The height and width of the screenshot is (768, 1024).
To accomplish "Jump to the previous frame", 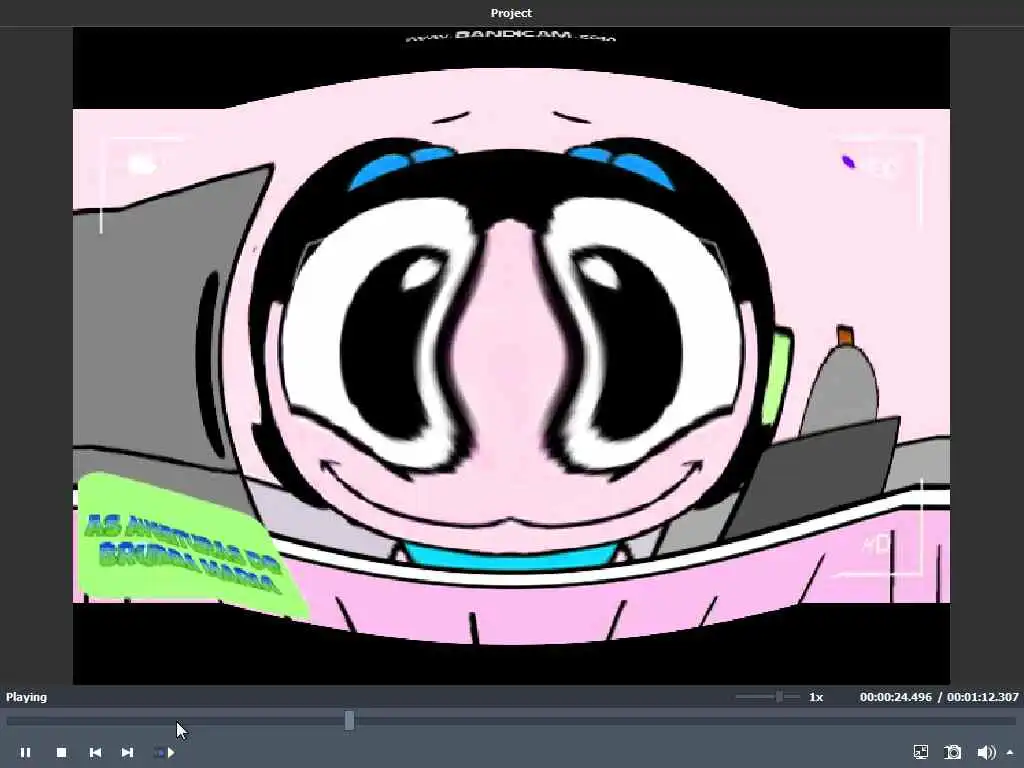I will tap(95, 752).
